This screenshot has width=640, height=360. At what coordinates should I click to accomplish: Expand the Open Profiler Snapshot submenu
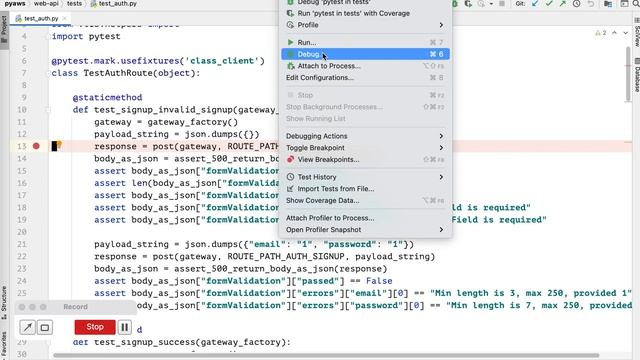365,229
